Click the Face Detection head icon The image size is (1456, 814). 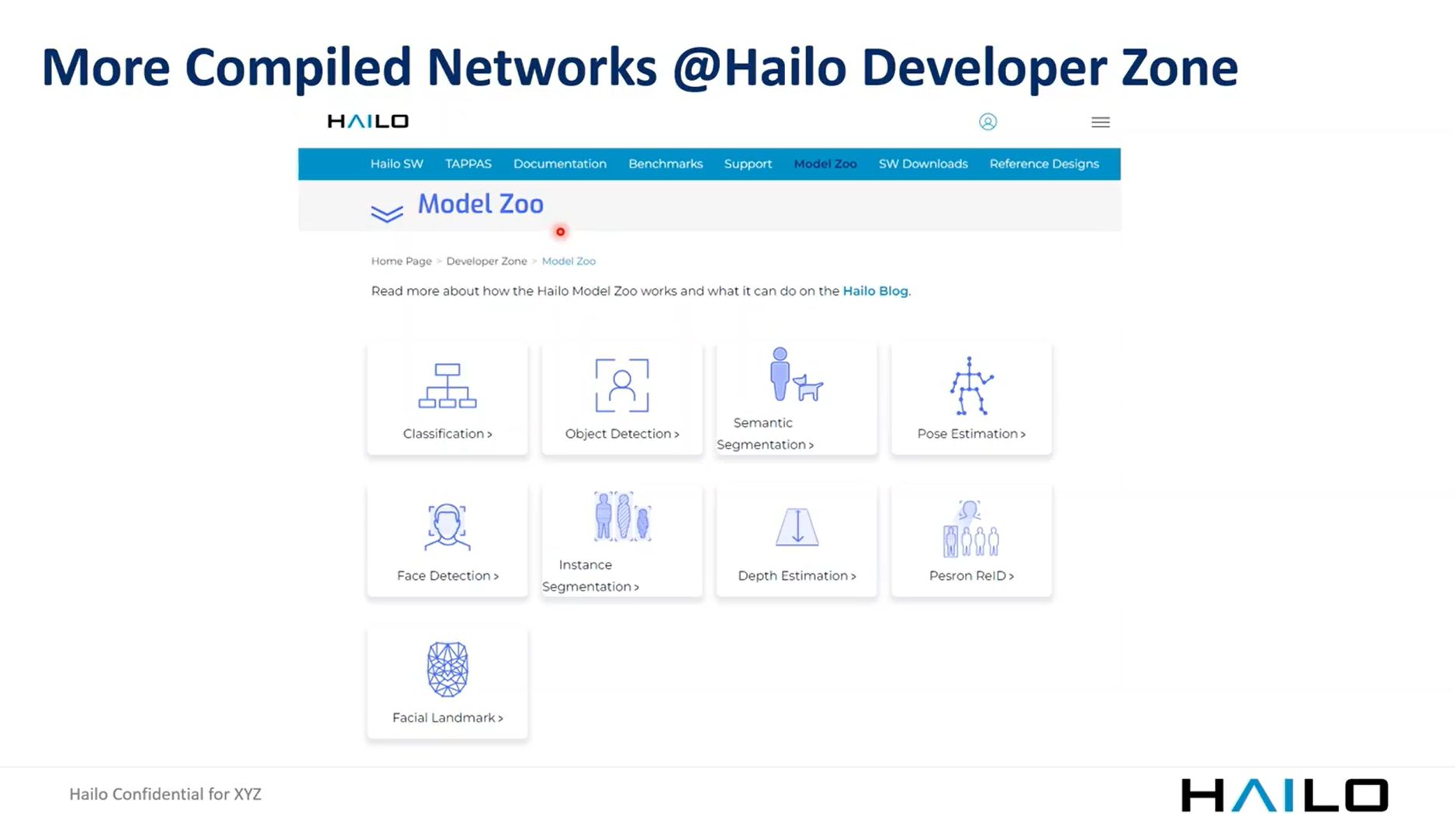(448, 527)
